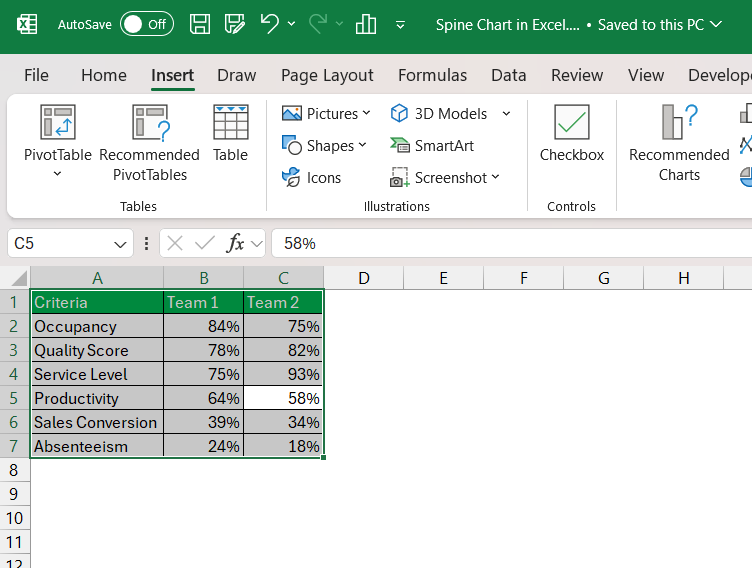Click the 93% cell for Service Level

pyautogui.click(x=283, y=374)
